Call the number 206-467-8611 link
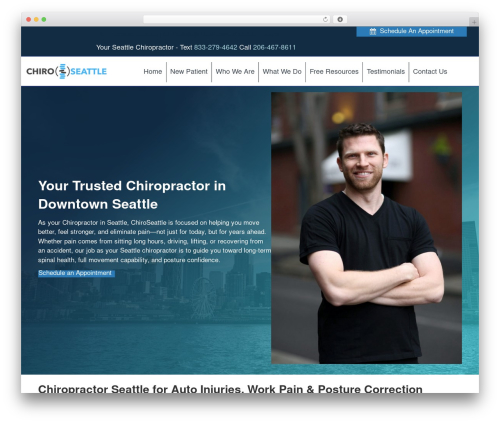 [x=274, y=47]
